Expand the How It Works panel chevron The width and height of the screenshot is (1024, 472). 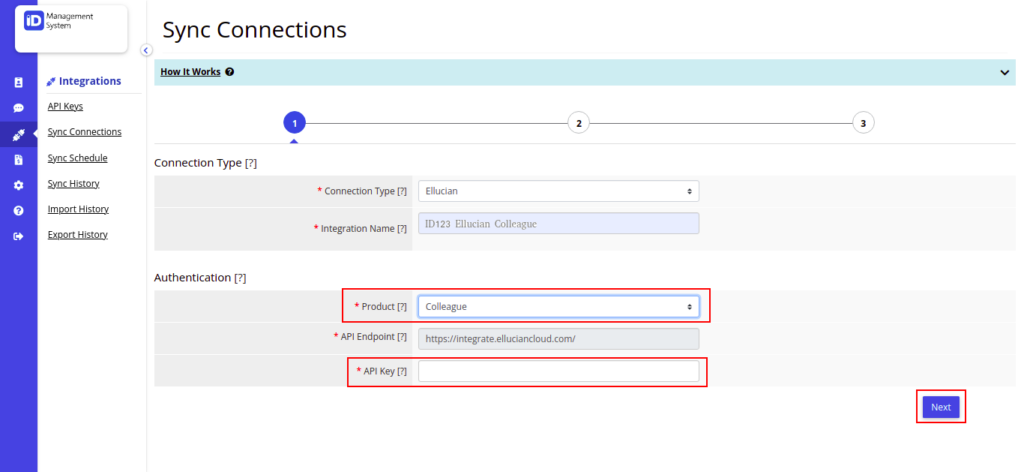pos(1004,72)
